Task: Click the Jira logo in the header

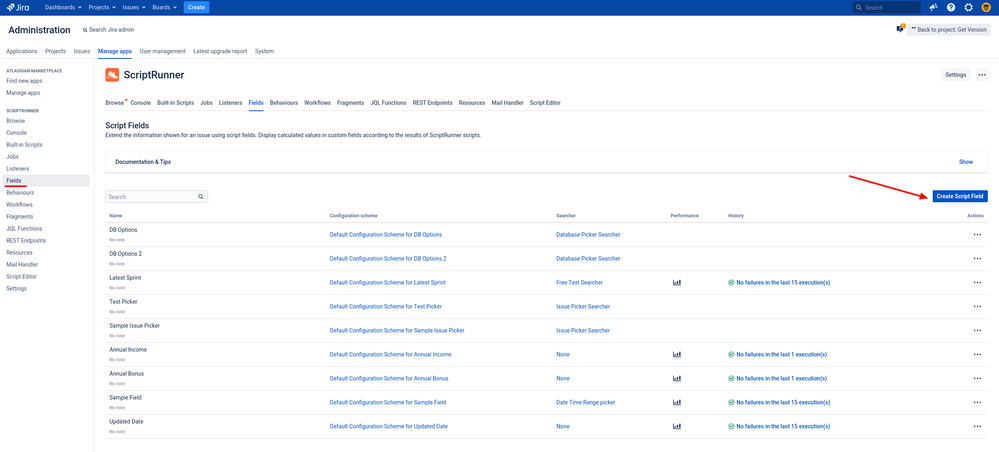Action: click(17, 7)
